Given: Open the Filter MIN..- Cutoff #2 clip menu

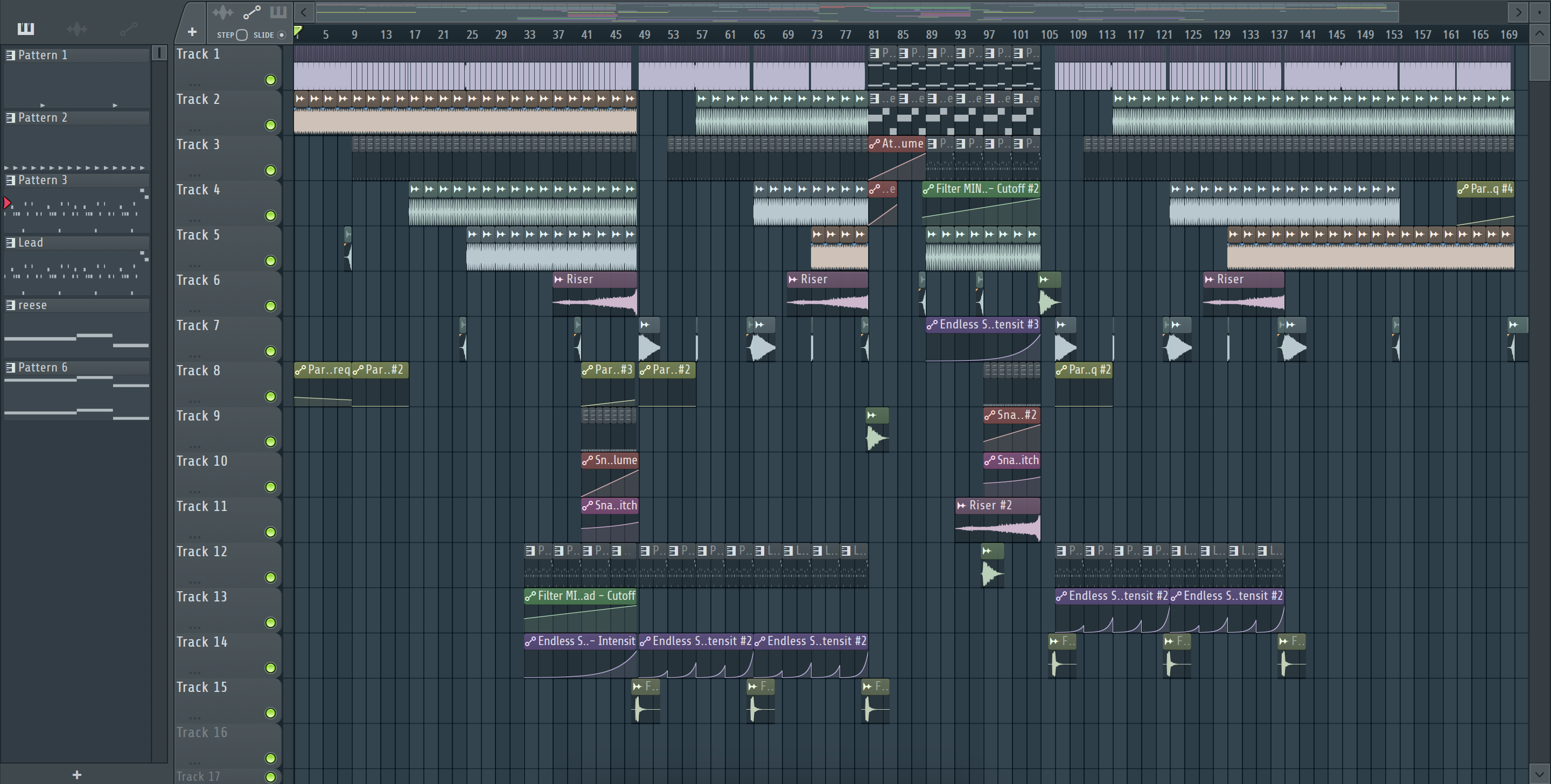Looking at the screenshot, I should [x=928, y=188].
